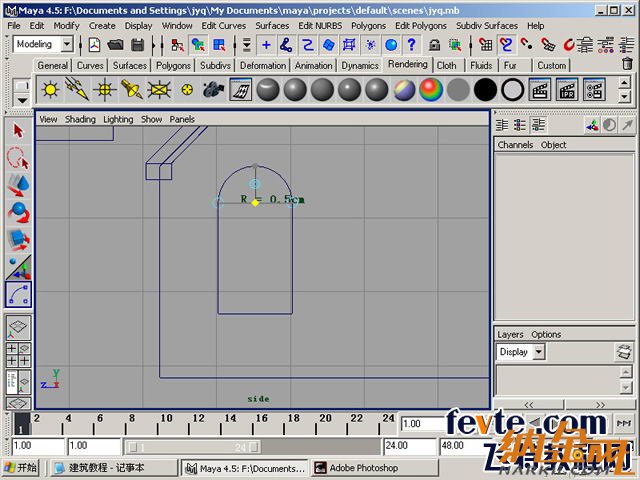
Task: Click the IPR render shelf icon
Action: point(568,90)
